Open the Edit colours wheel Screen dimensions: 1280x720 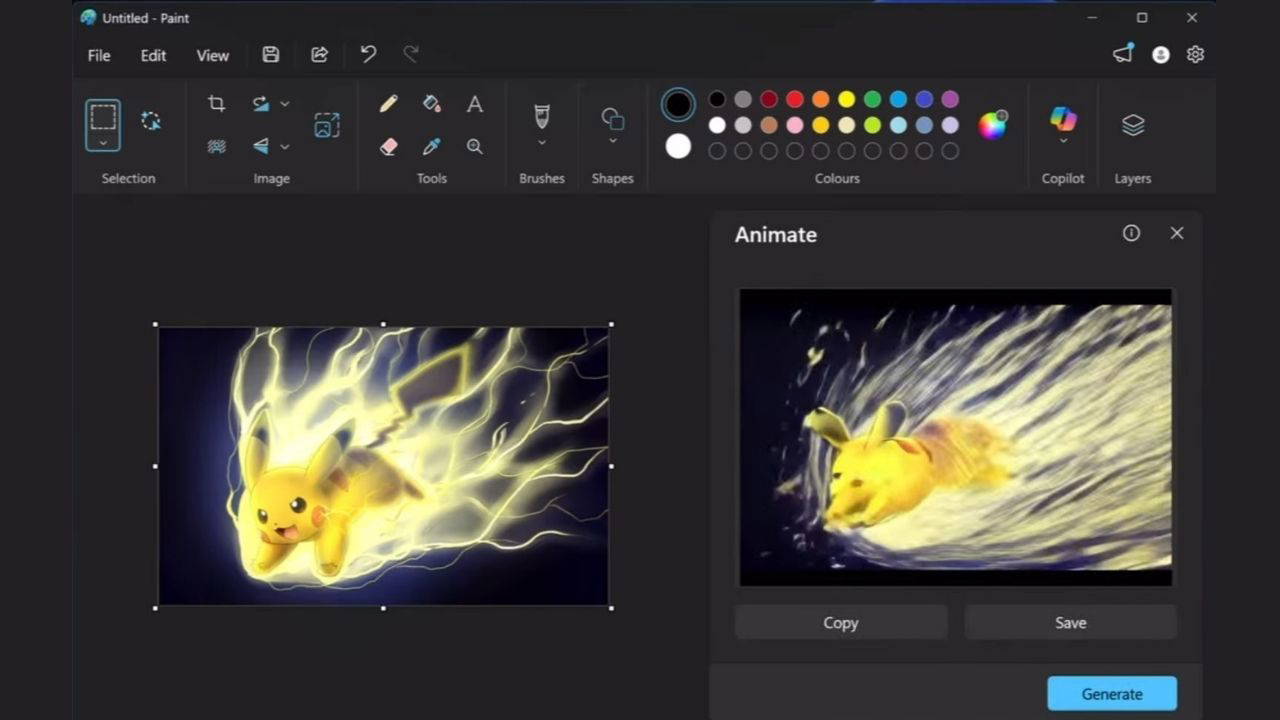pos(992,125)
